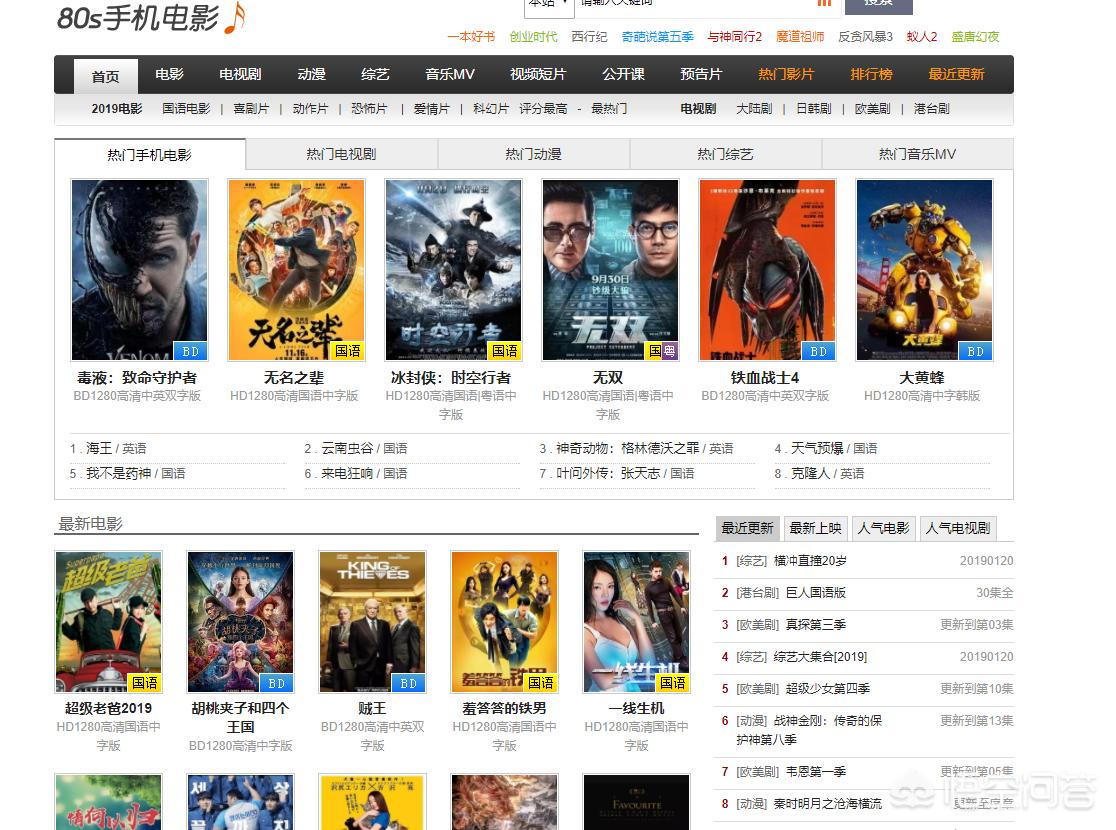Screen dimensions: 1116x830
Task: Open 韦恩第一季 in updates list
Action: [816, 772]
